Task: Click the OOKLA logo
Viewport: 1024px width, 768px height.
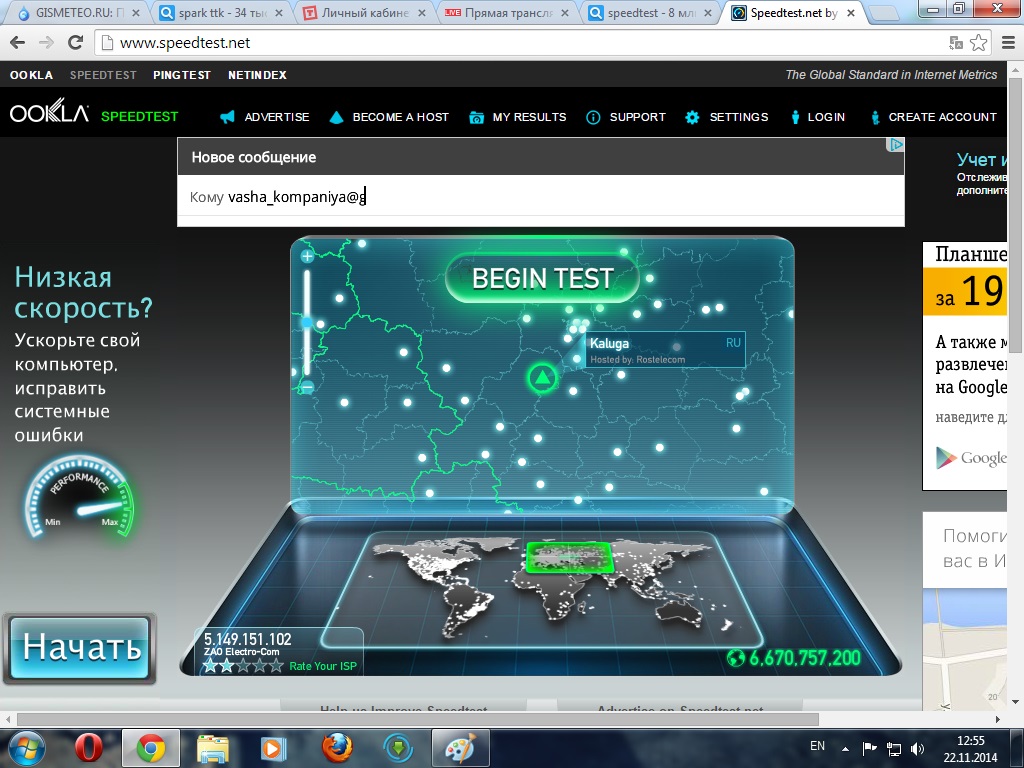Action: [50, 111]
